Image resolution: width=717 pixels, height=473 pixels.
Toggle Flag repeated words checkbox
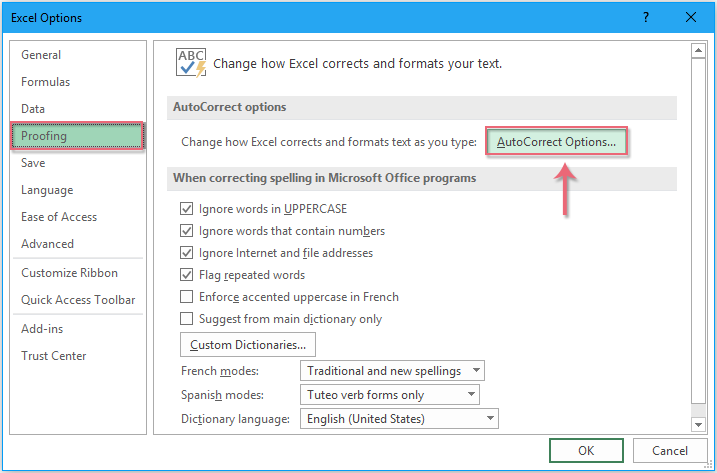click(187, 274)
